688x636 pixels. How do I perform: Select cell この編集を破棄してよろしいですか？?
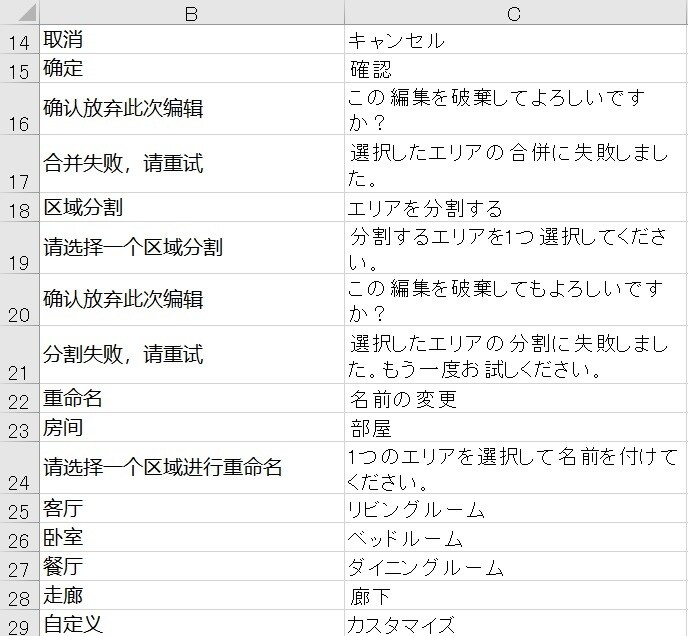coord(516,108)
